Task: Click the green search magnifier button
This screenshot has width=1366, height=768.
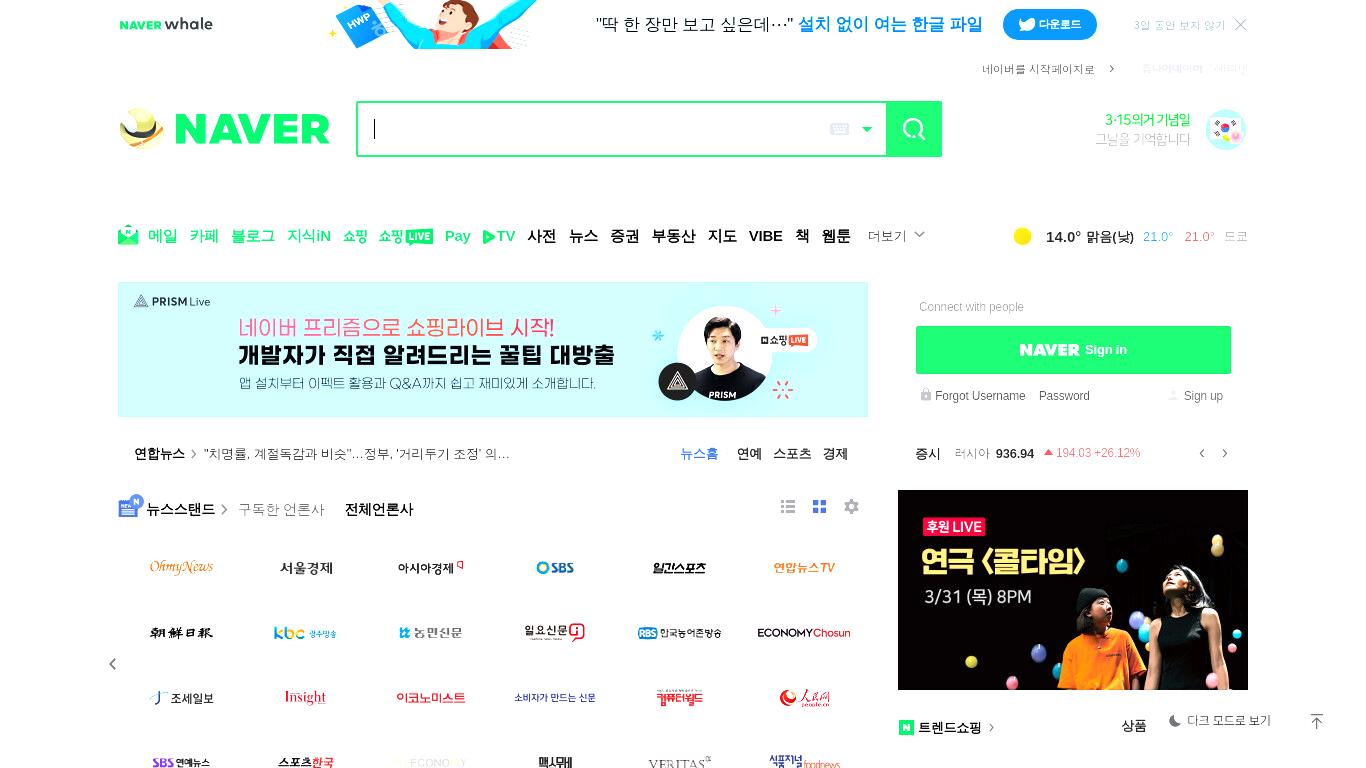Action: [914, 129]
